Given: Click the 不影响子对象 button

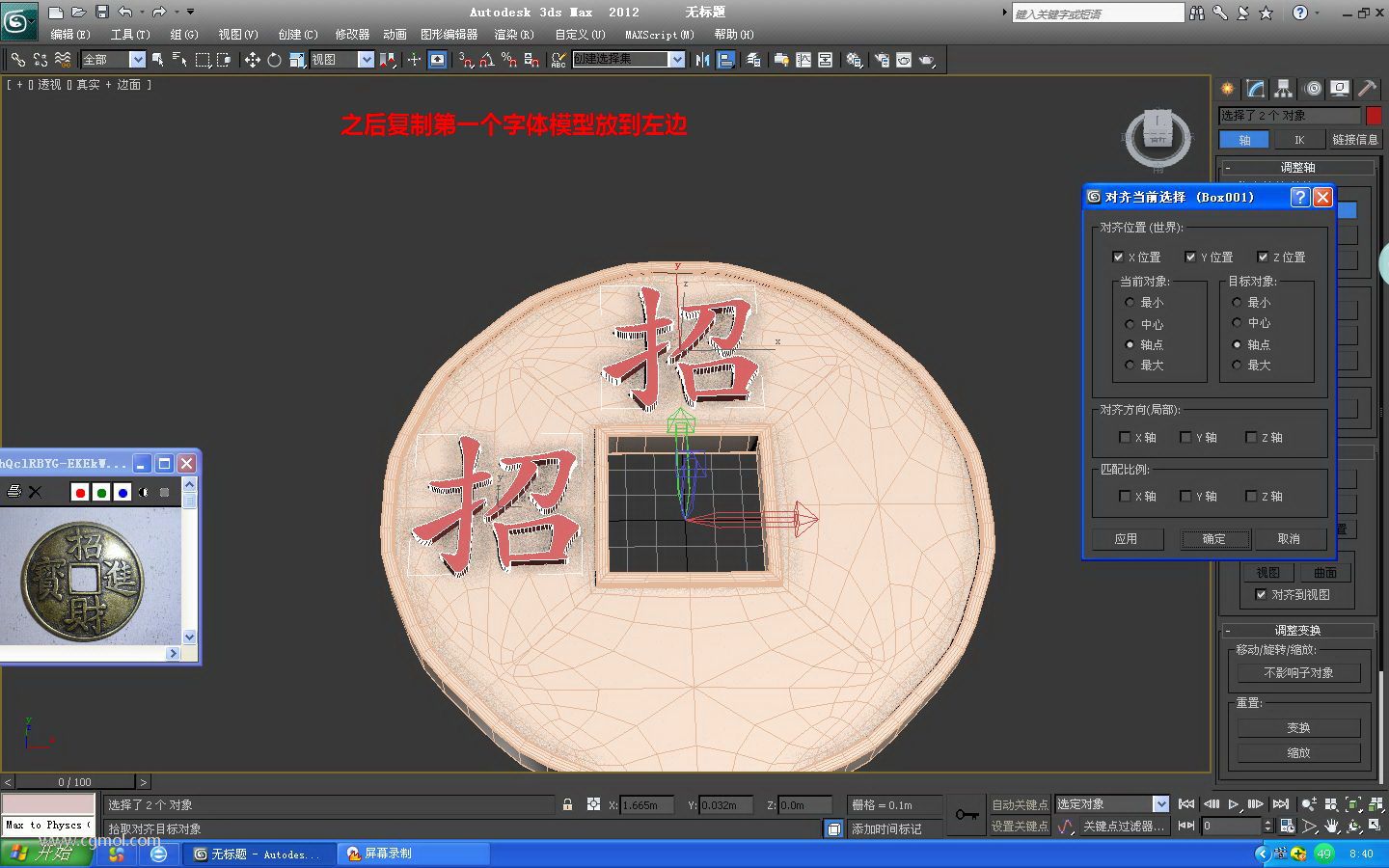Looking at the screenshot, I should 1298,673.
